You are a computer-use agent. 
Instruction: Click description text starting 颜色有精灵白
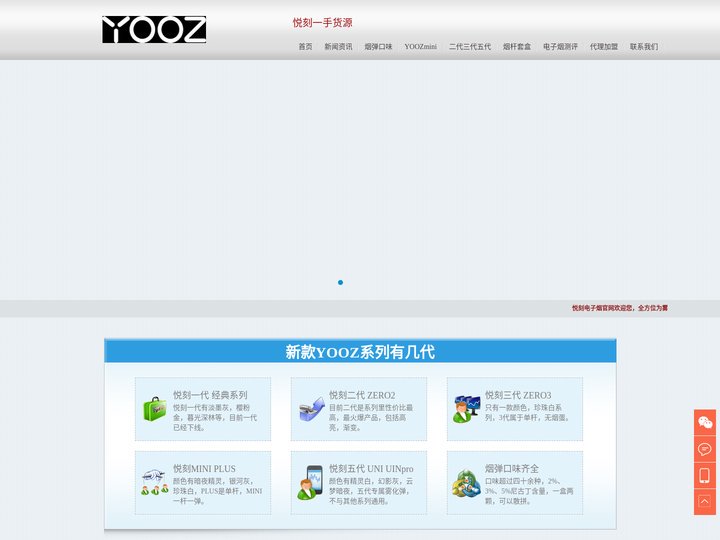[371, 491]
